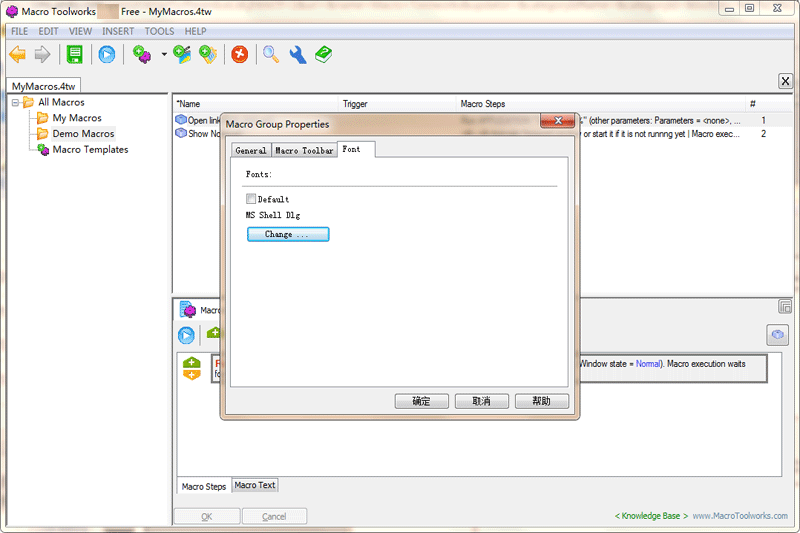This screenshot has height=533, width=800.
Task: Sort by the Trigger column header
Action: [397, 104]
